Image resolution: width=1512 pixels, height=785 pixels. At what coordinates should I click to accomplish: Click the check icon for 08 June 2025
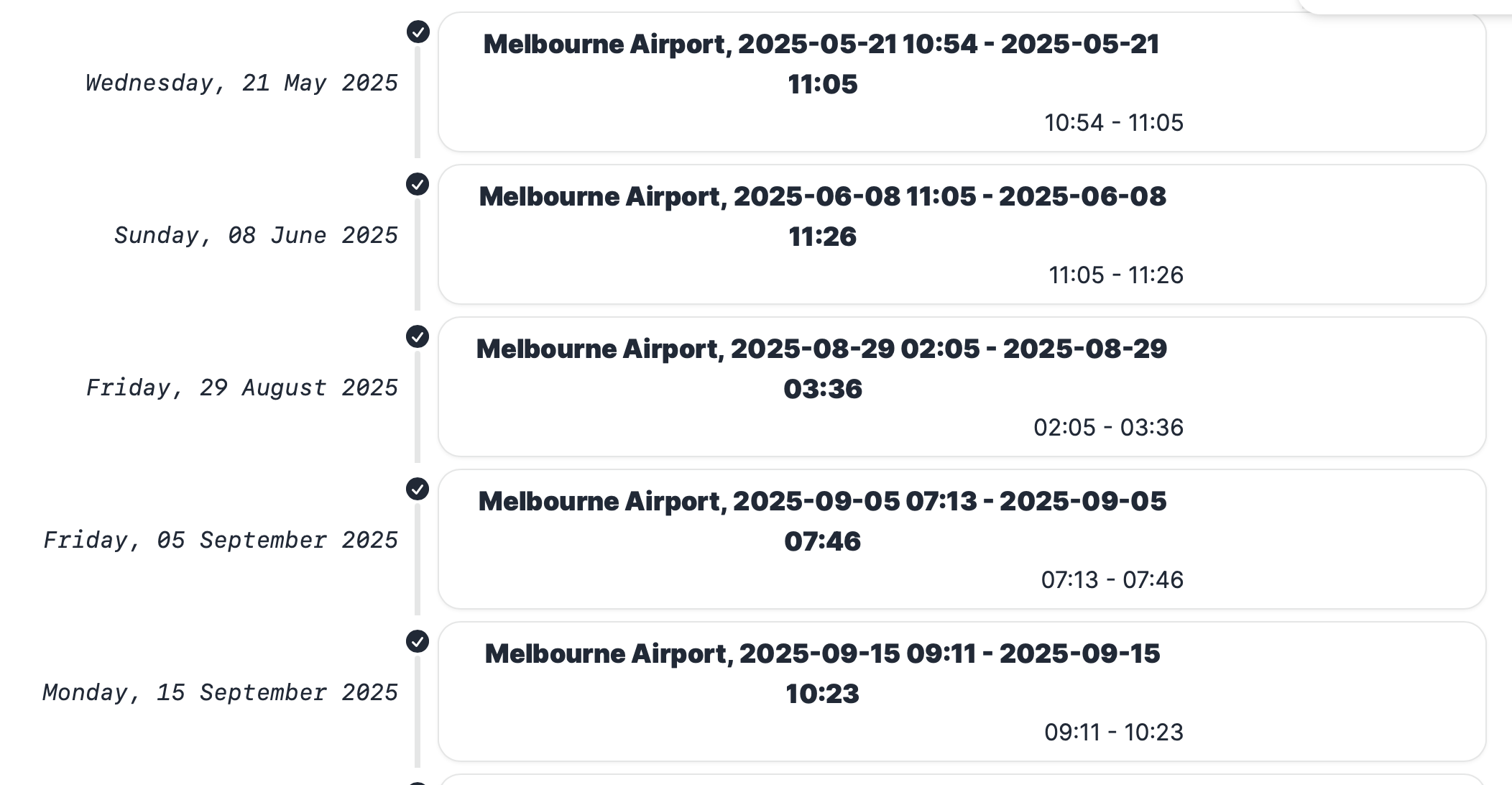(x=418, y=184)
